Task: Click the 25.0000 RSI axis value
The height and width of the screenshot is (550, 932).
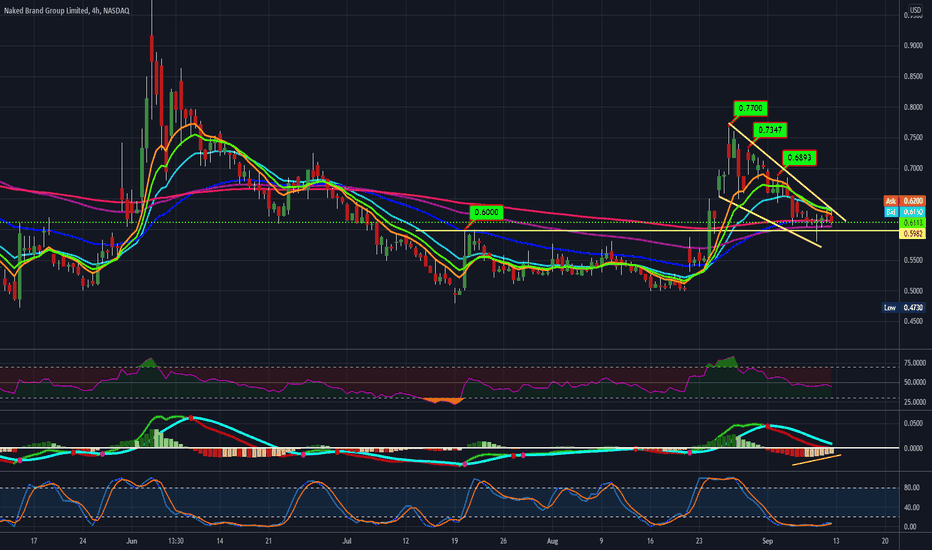Action: click(914, 403)
